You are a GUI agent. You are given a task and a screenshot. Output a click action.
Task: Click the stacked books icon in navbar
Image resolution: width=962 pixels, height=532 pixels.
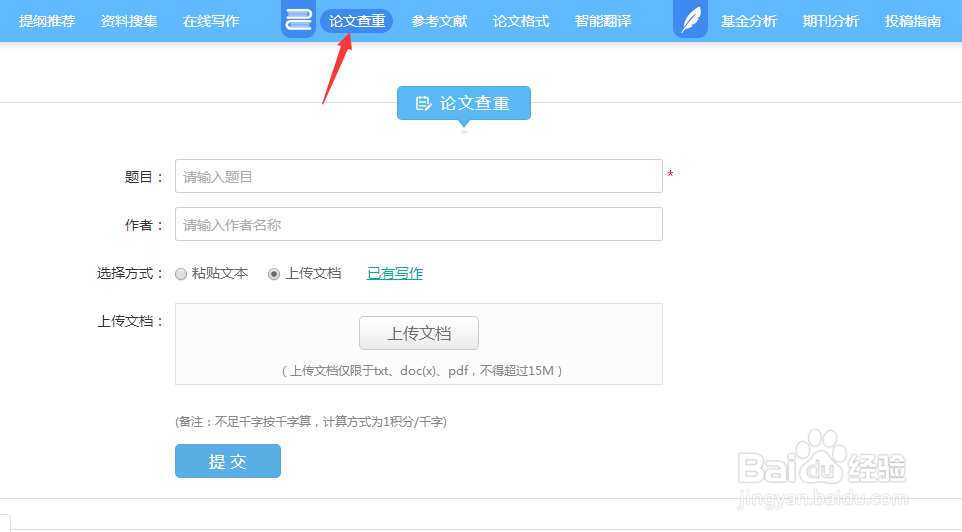[298, 19]
